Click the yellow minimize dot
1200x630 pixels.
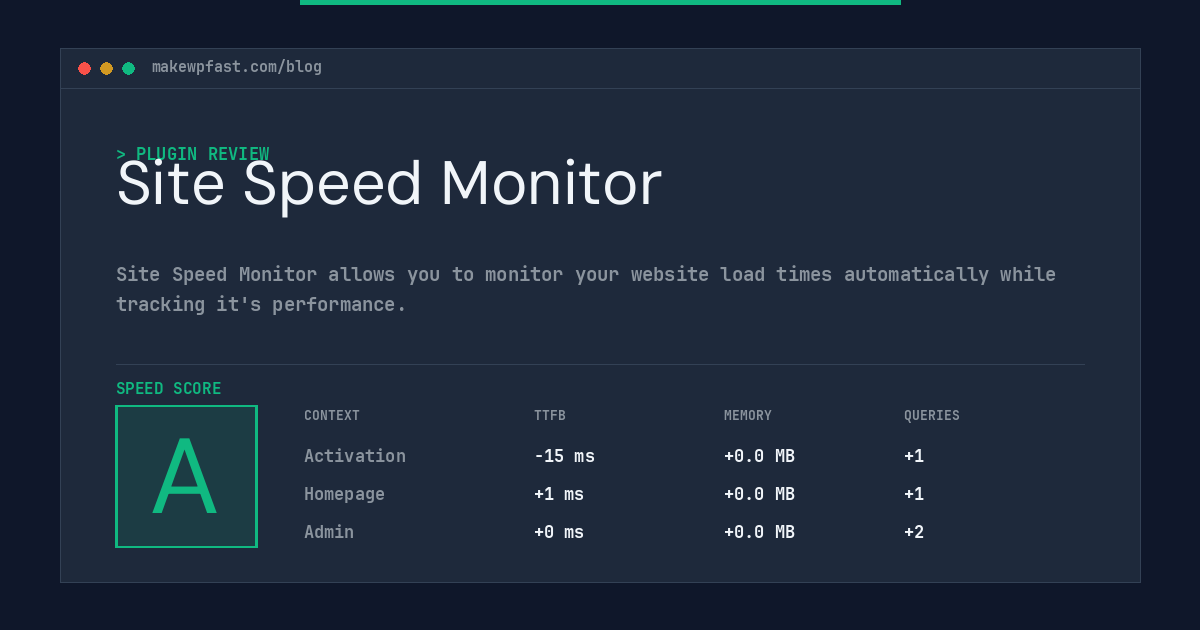[106, 68]
